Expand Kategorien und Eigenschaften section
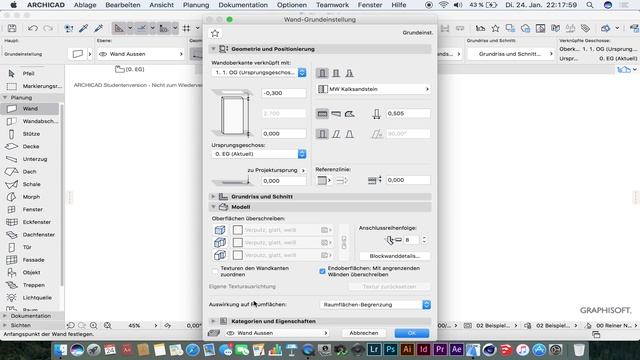The height and width of the screenshot is (360, 640). click(213, 321)
